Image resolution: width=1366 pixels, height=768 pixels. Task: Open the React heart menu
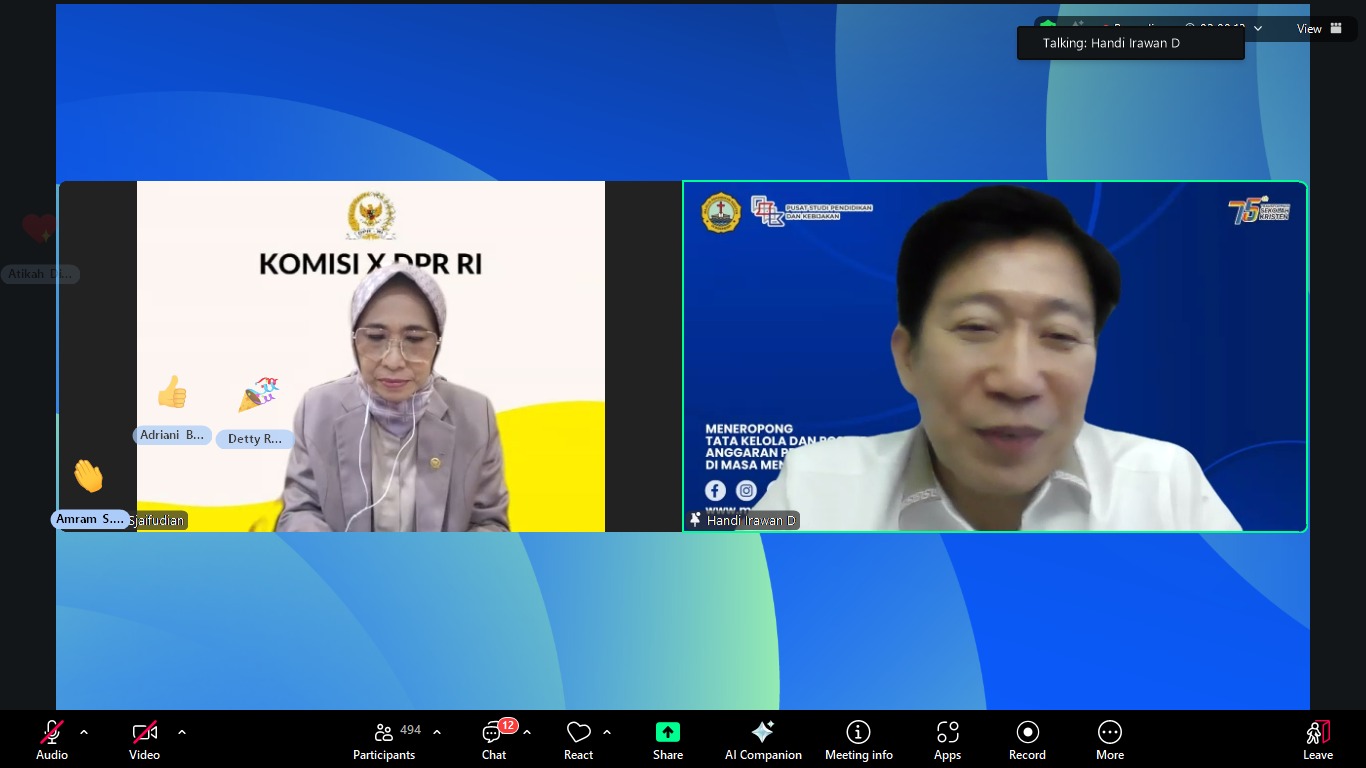pos(578,740)
